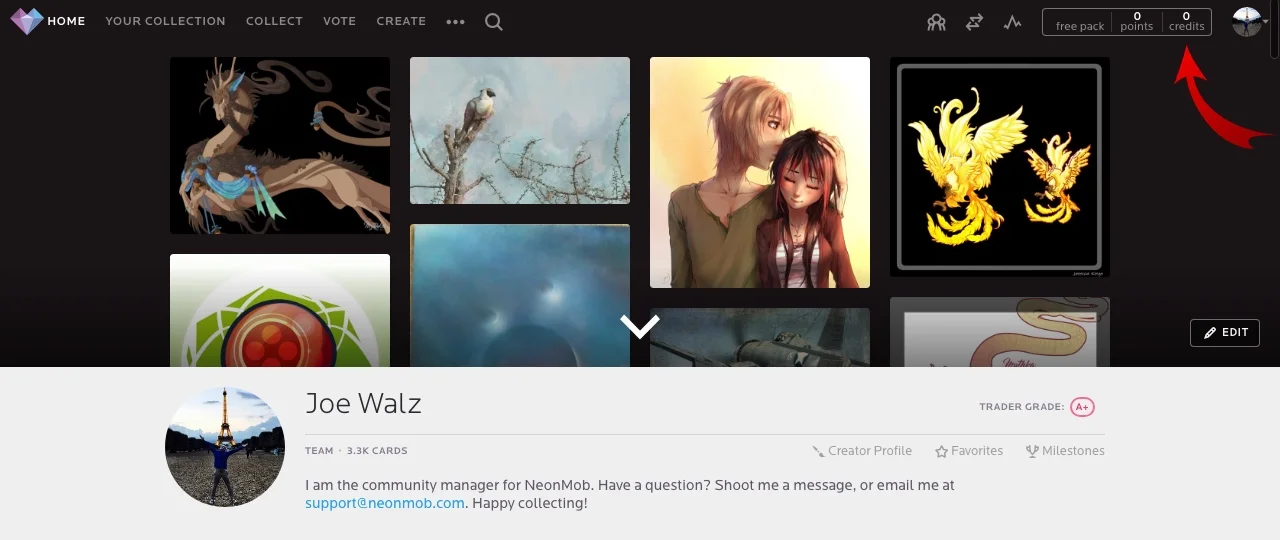Open the CREATE menu item
The image size is (1280, 540).
click(401, 21)
